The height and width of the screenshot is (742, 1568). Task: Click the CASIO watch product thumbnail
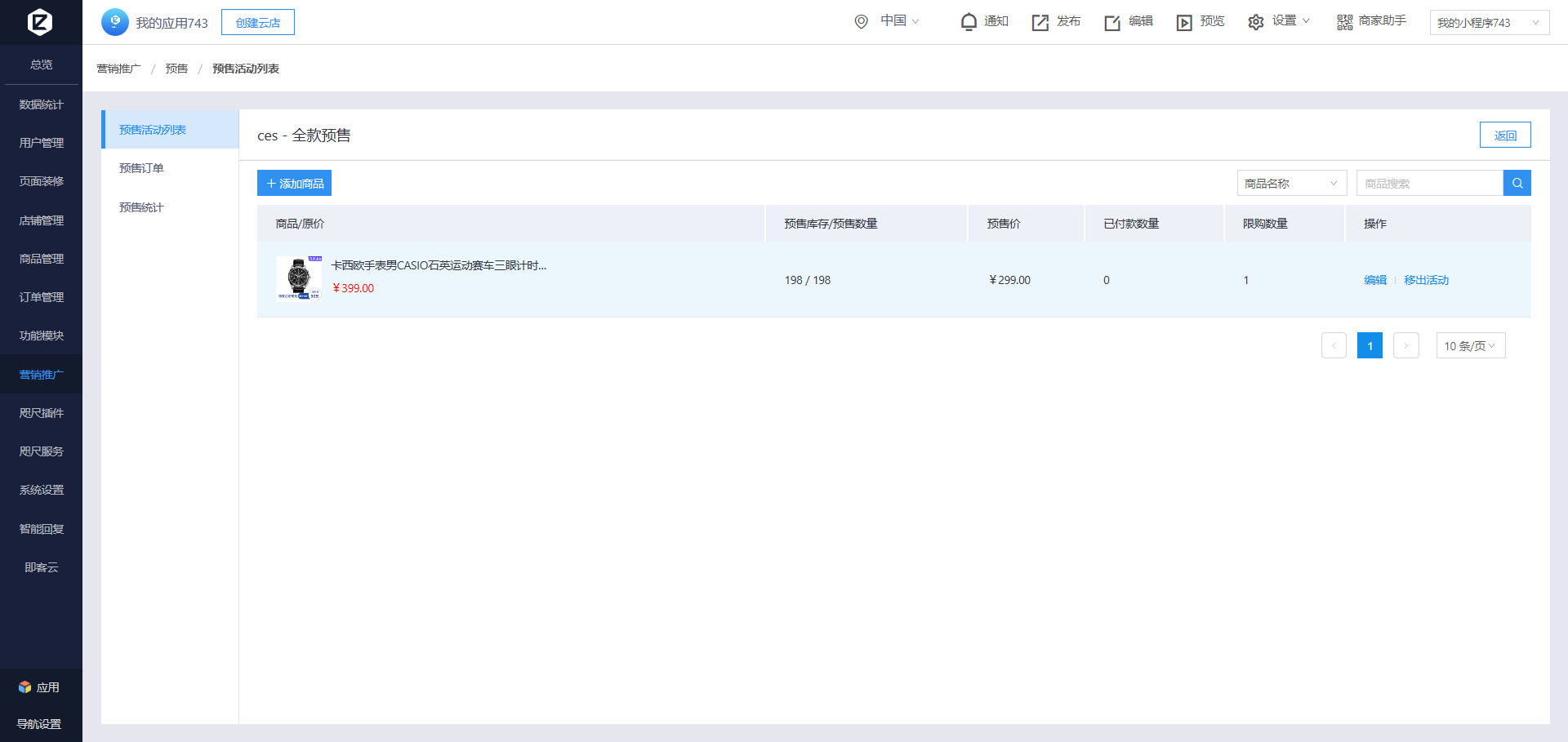pyautogui.click(x=299, y=278)
